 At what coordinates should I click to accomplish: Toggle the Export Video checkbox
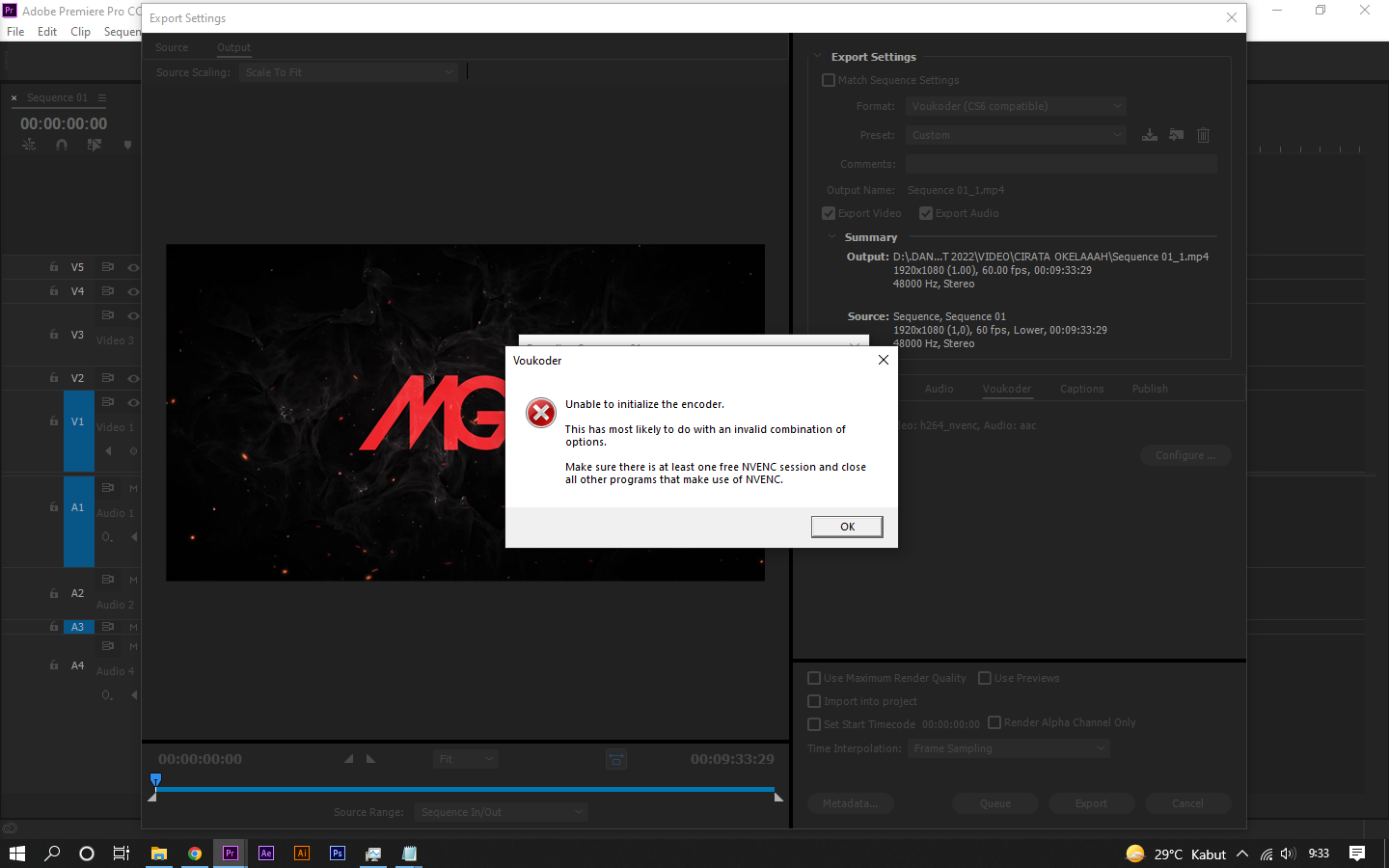(829, 213)
